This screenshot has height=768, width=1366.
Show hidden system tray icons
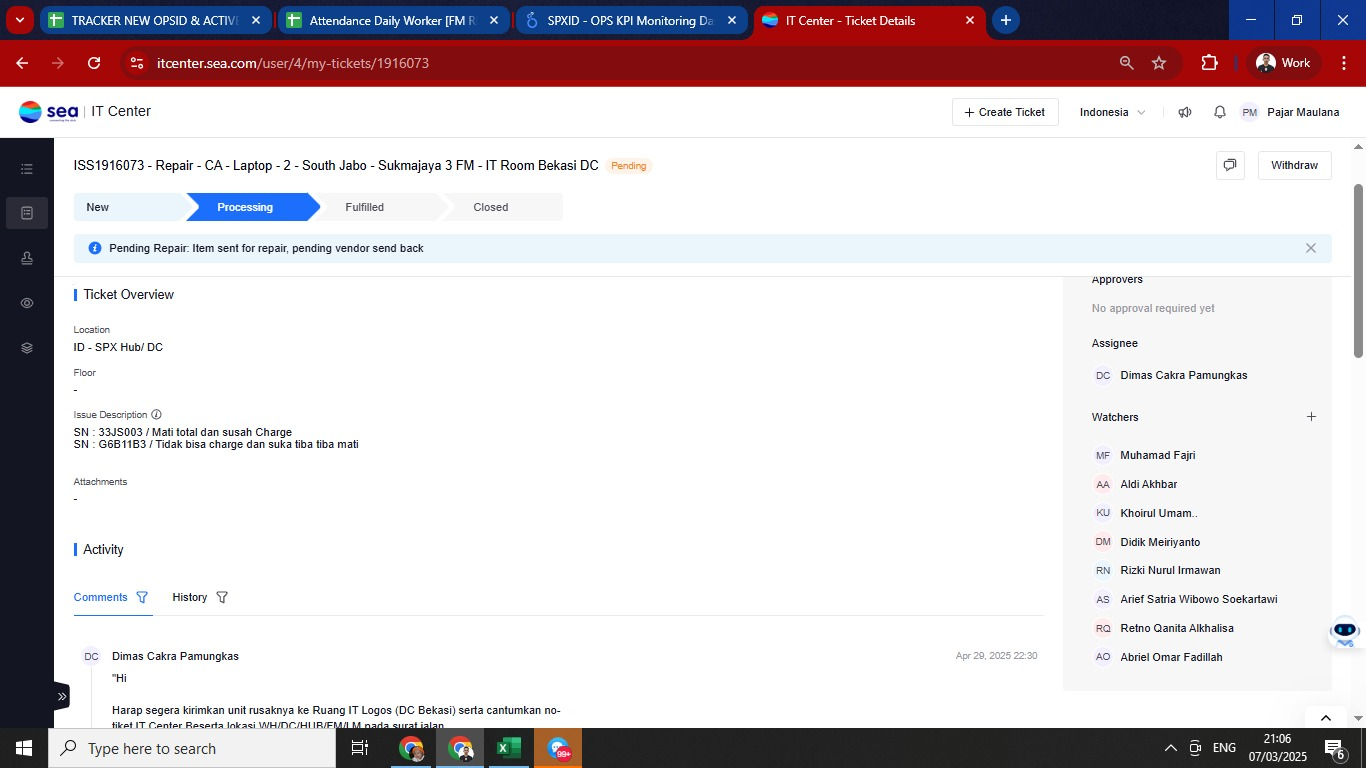(x=1170, y=748)
